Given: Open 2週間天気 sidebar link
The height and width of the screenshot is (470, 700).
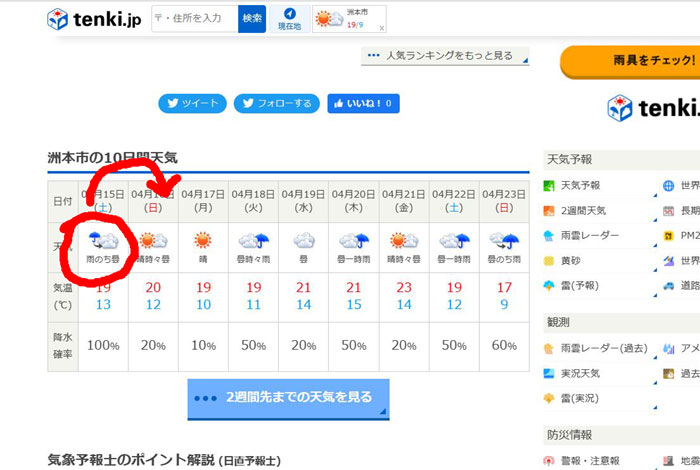Looking at the screenshot, I should pyautogui.click(x=587, y=210).
